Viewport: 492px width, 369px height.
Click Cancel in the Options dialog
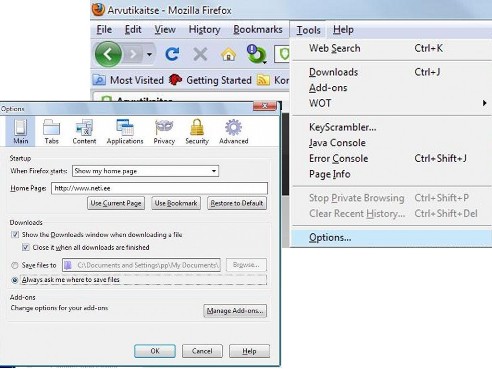[202, 351]
